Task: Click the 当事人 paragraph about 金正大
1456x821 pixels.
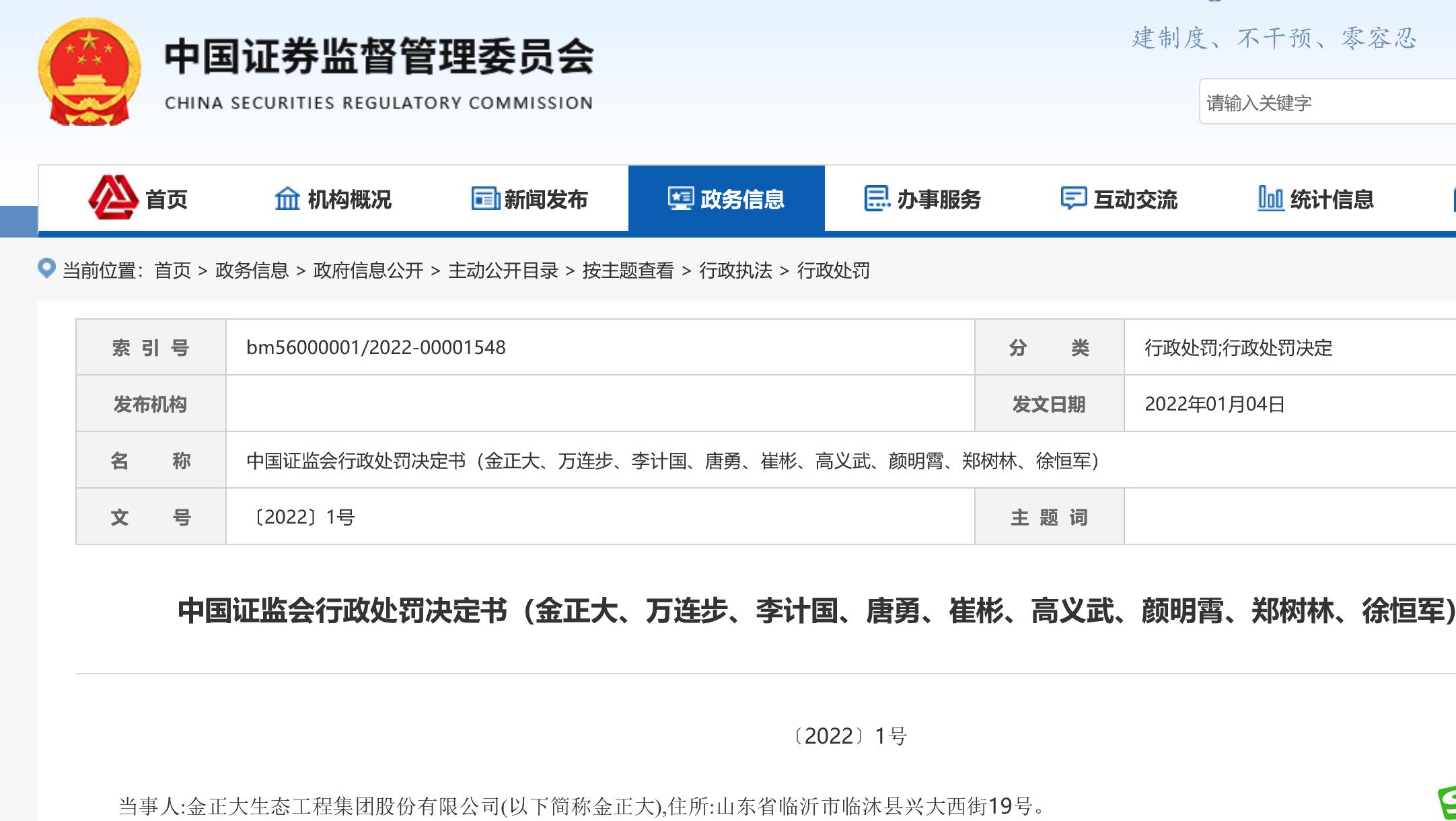Action: pyautogui.click(x=582, y=806)
